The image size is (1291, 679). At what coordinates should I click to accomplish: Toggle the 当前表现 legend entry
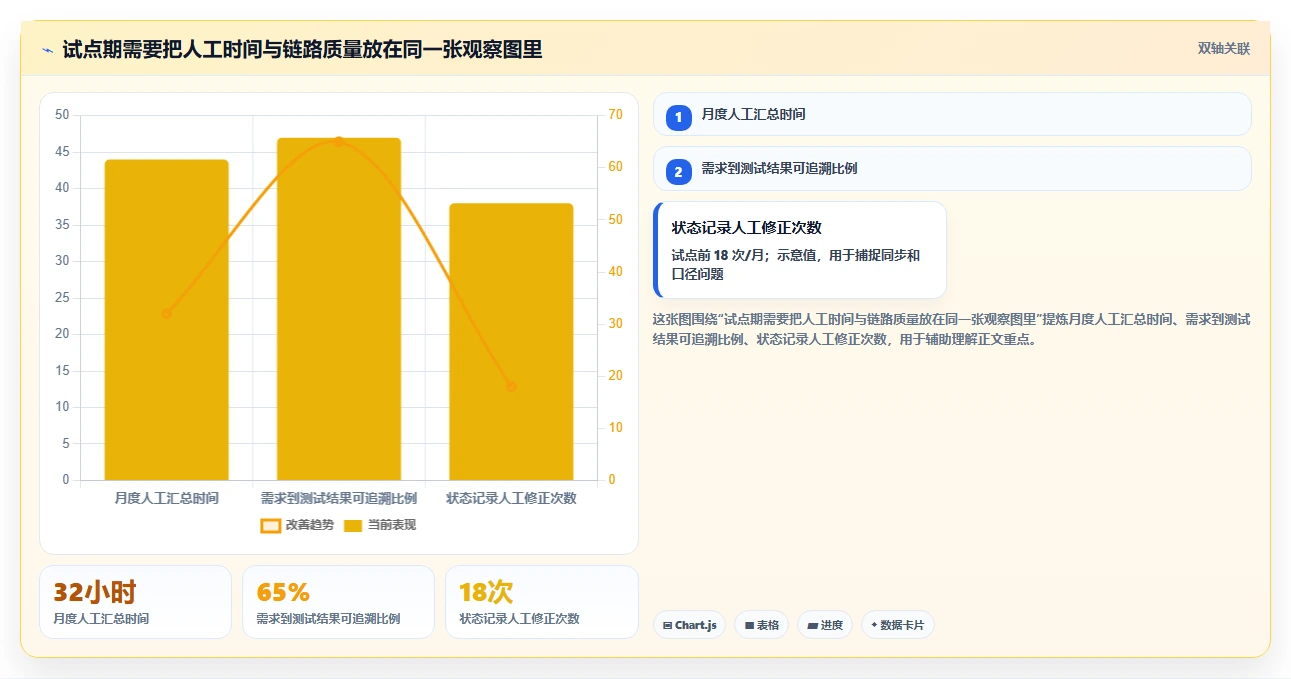click(380, 525)
